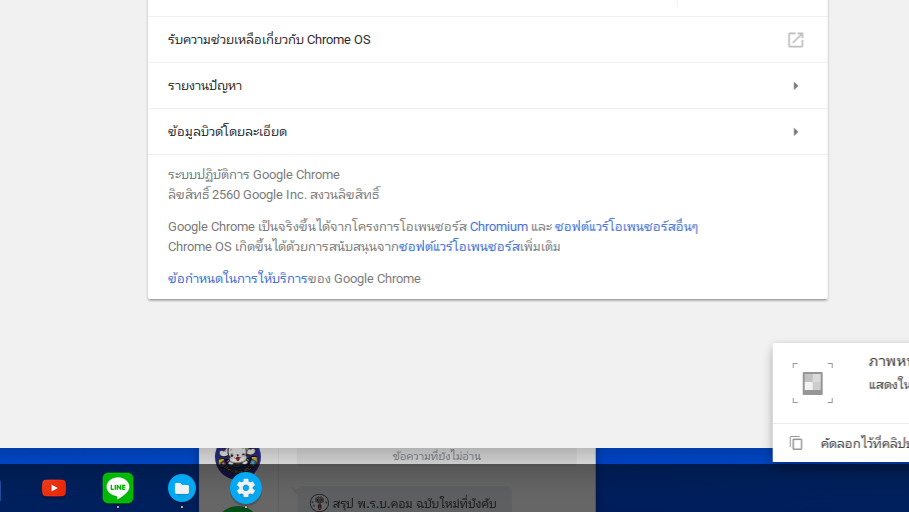Open the Chromium link
Image resolution: width=909 pixels, height=512 pixels.
pos(499,227)
